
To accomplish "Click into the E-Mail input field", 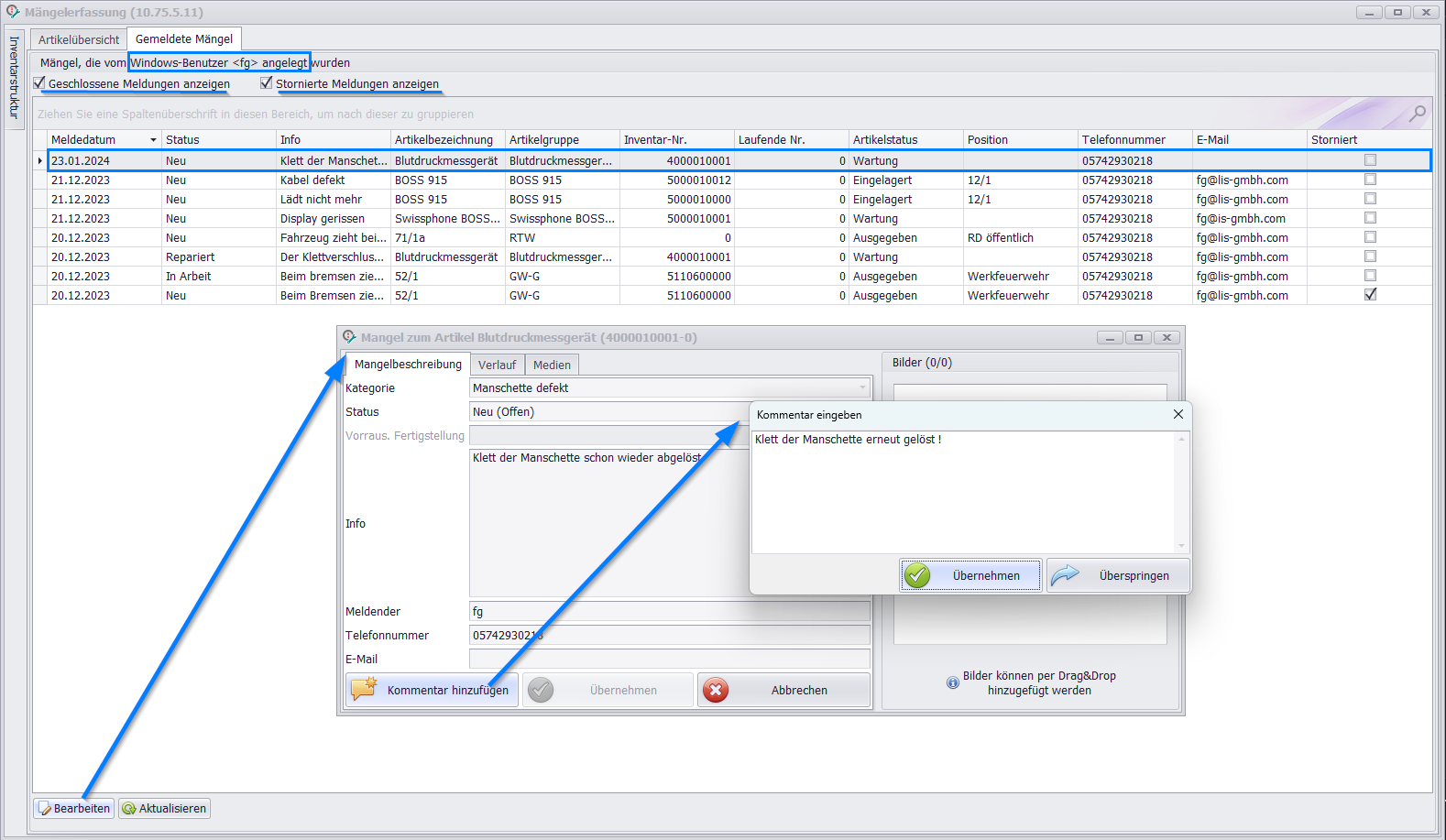I will pos(669,659).
